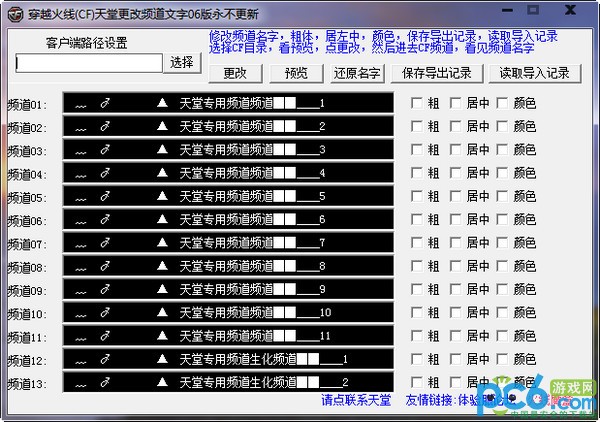Edit the 频道06 name text field

(x=228, y=219)
